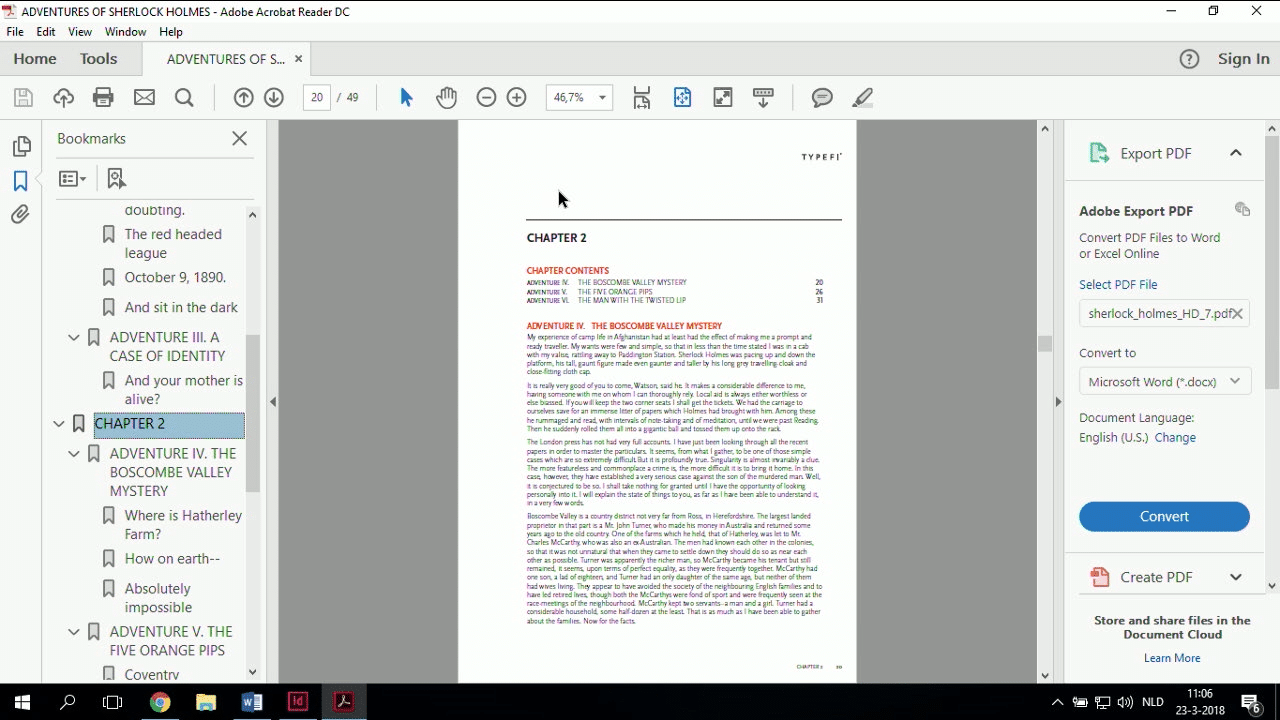Switch to the Home tab
The width and height of the screenshot is (1280, 720).
[35, 59]
